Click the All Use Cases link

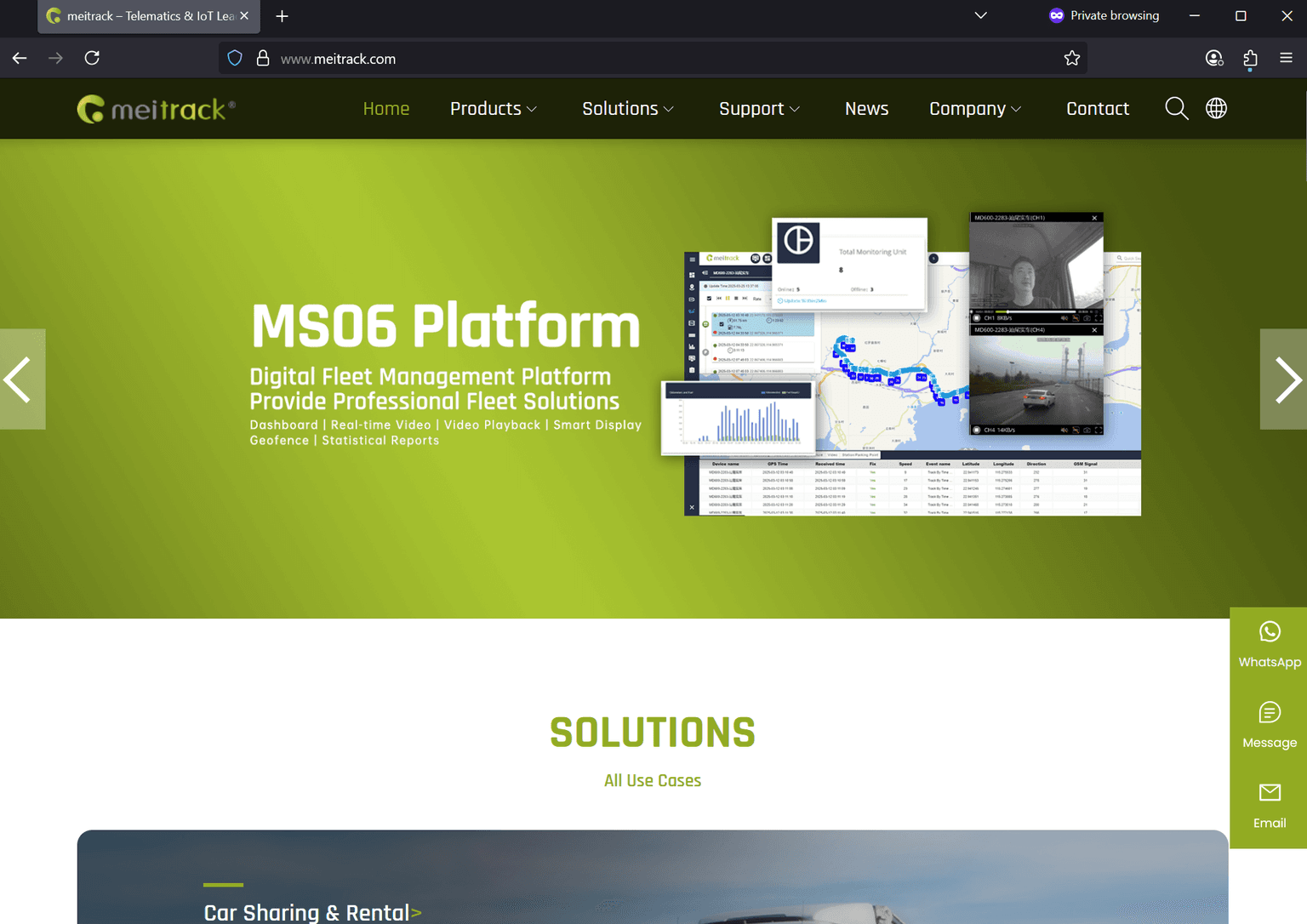(652, 780)
